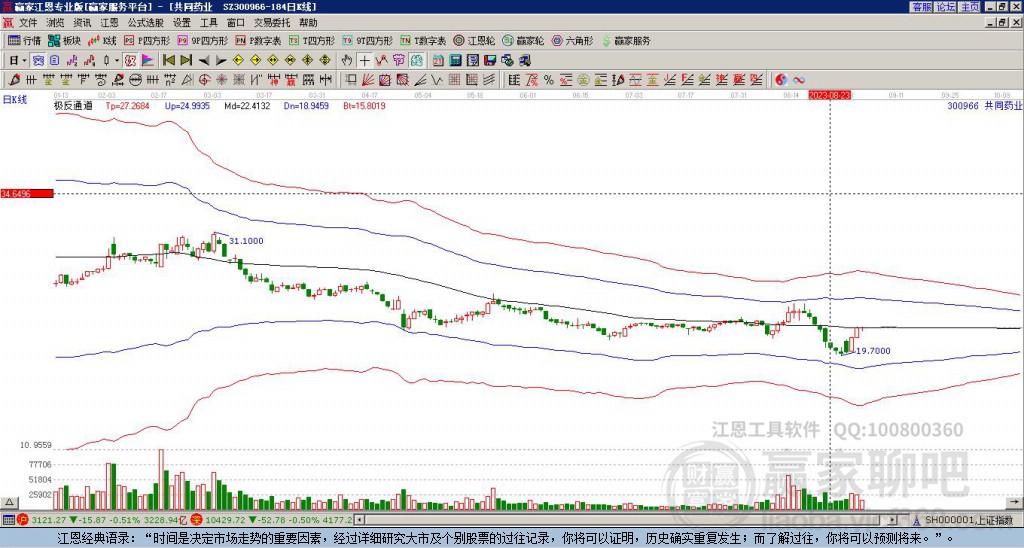Image resolution: width=1024 pixels, height=548 pixels.
Task: Jump to first bar icon
Action: coord(168,60)
